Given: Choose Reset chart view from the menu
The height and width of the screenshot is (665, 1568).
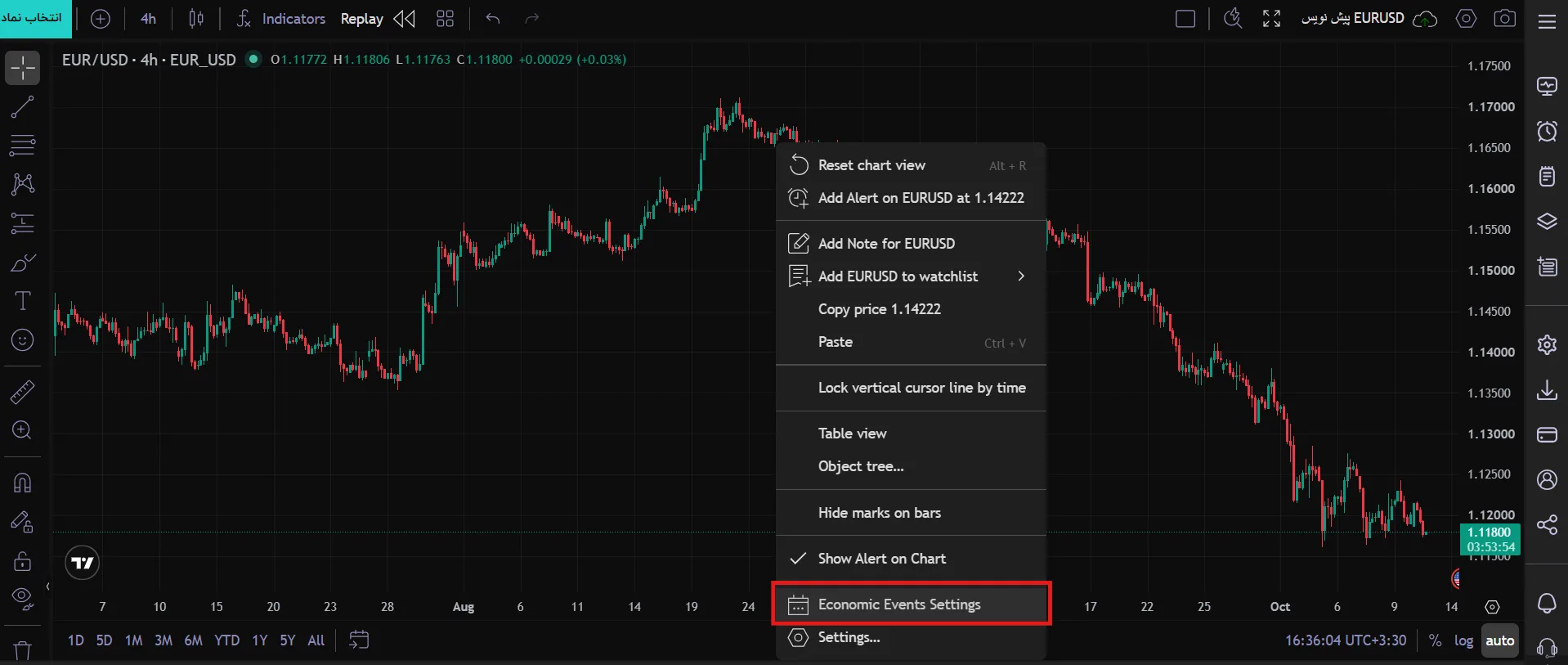Looking at the screenshot, I should (x=911, y=165).
